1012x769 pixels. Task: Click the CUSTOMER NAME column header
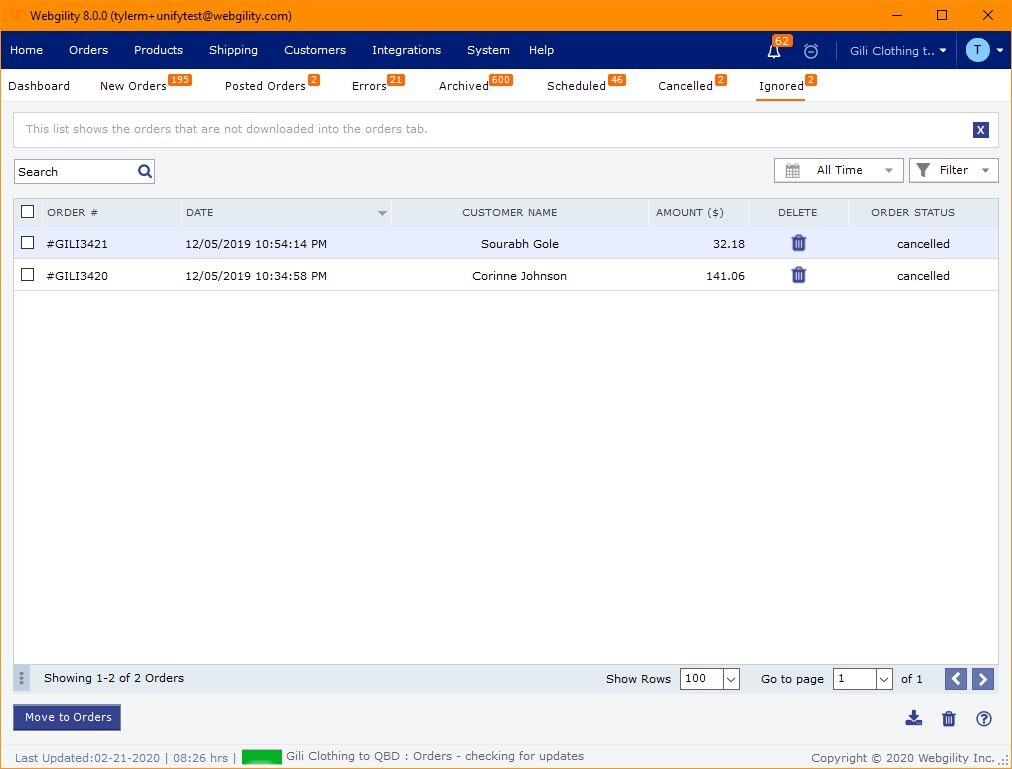tap(509, 212)
